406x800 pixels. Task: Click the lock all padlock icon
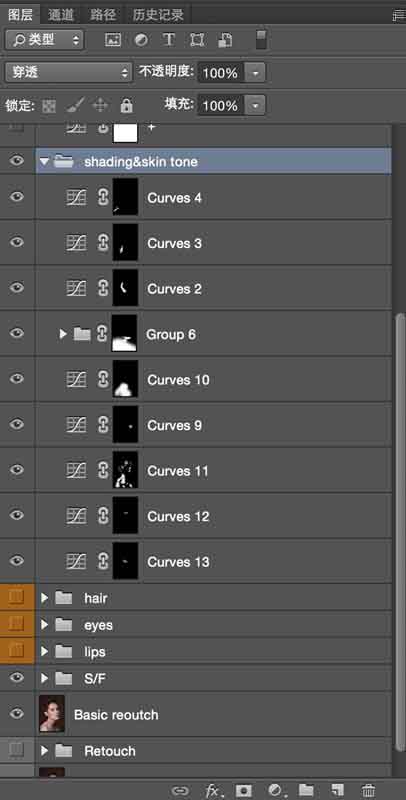[126, 106]
